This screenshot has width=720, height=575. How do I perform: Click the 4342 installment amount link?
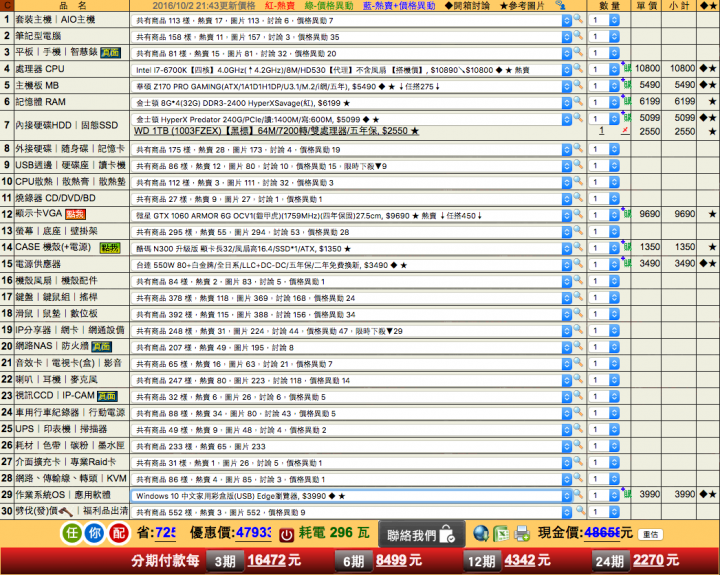pyautogui.click(x=520, y=560)
